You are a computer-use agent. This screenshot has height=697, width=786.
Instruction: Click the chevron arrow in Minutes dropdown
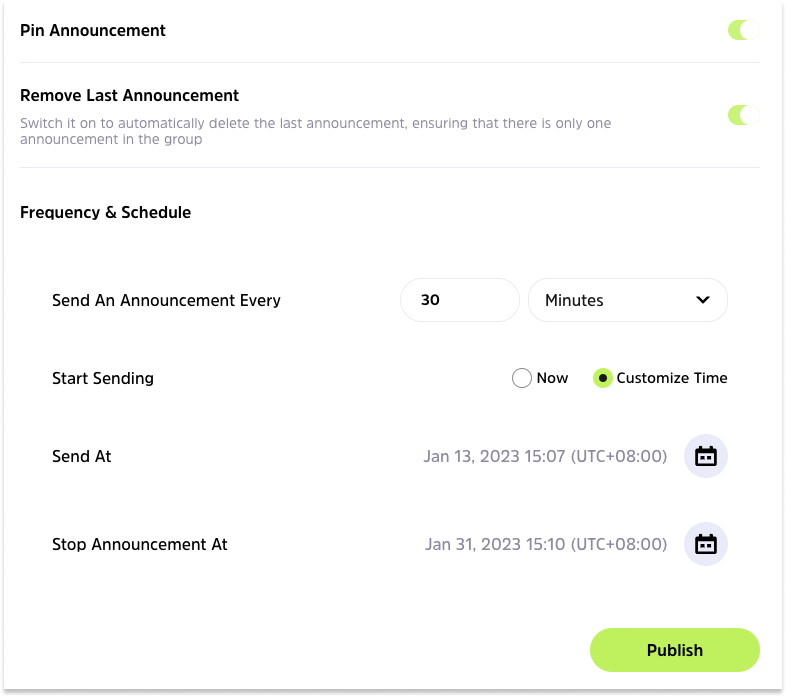703,300
